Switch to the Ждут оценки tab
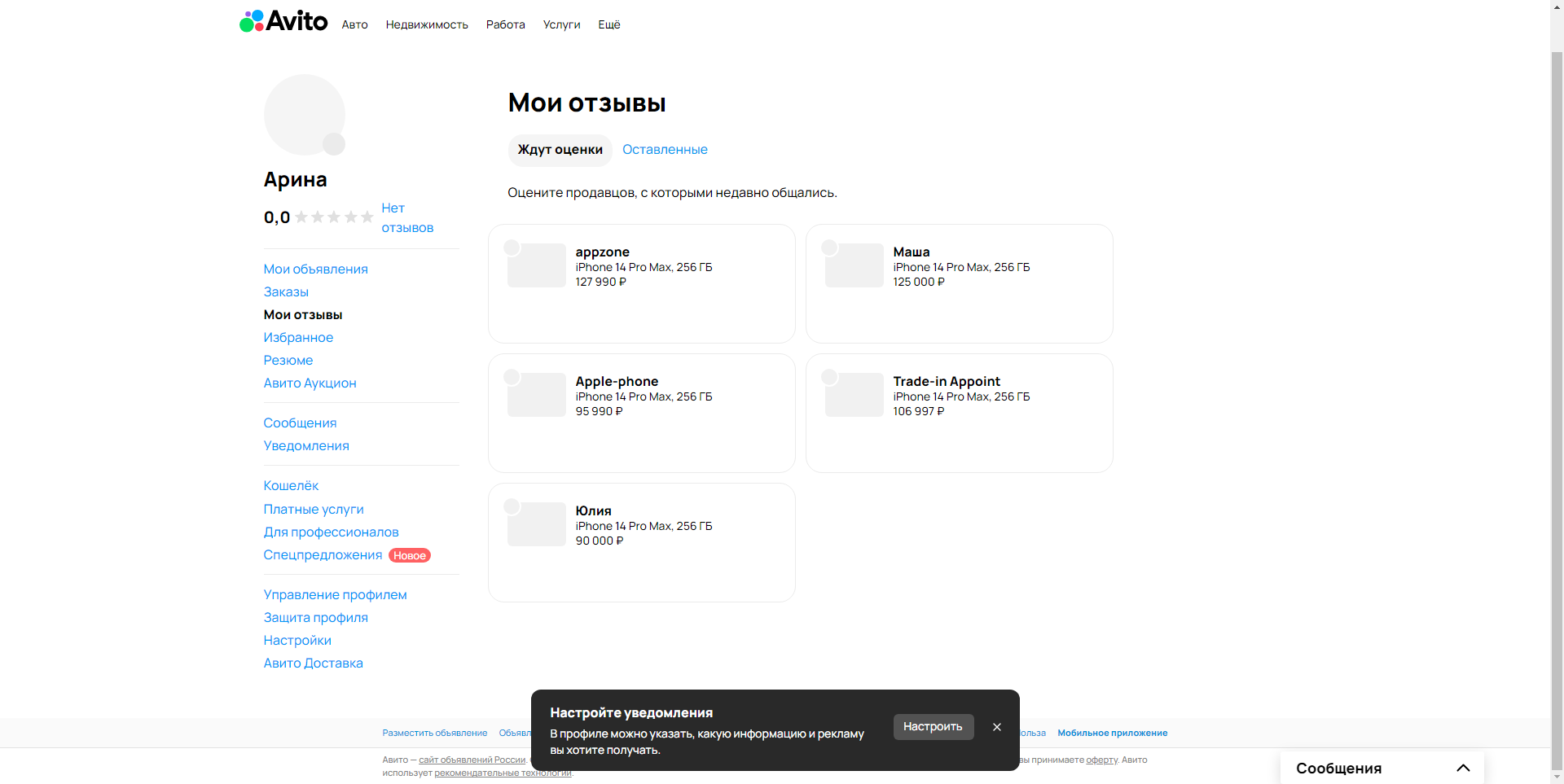The image size is (1564, 784). (560, 150)
